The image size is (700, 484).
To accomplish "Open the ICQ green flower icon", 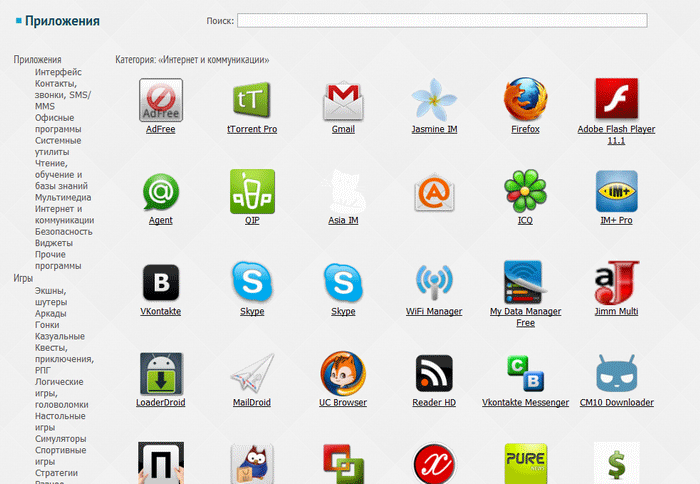I will point(525,191).
